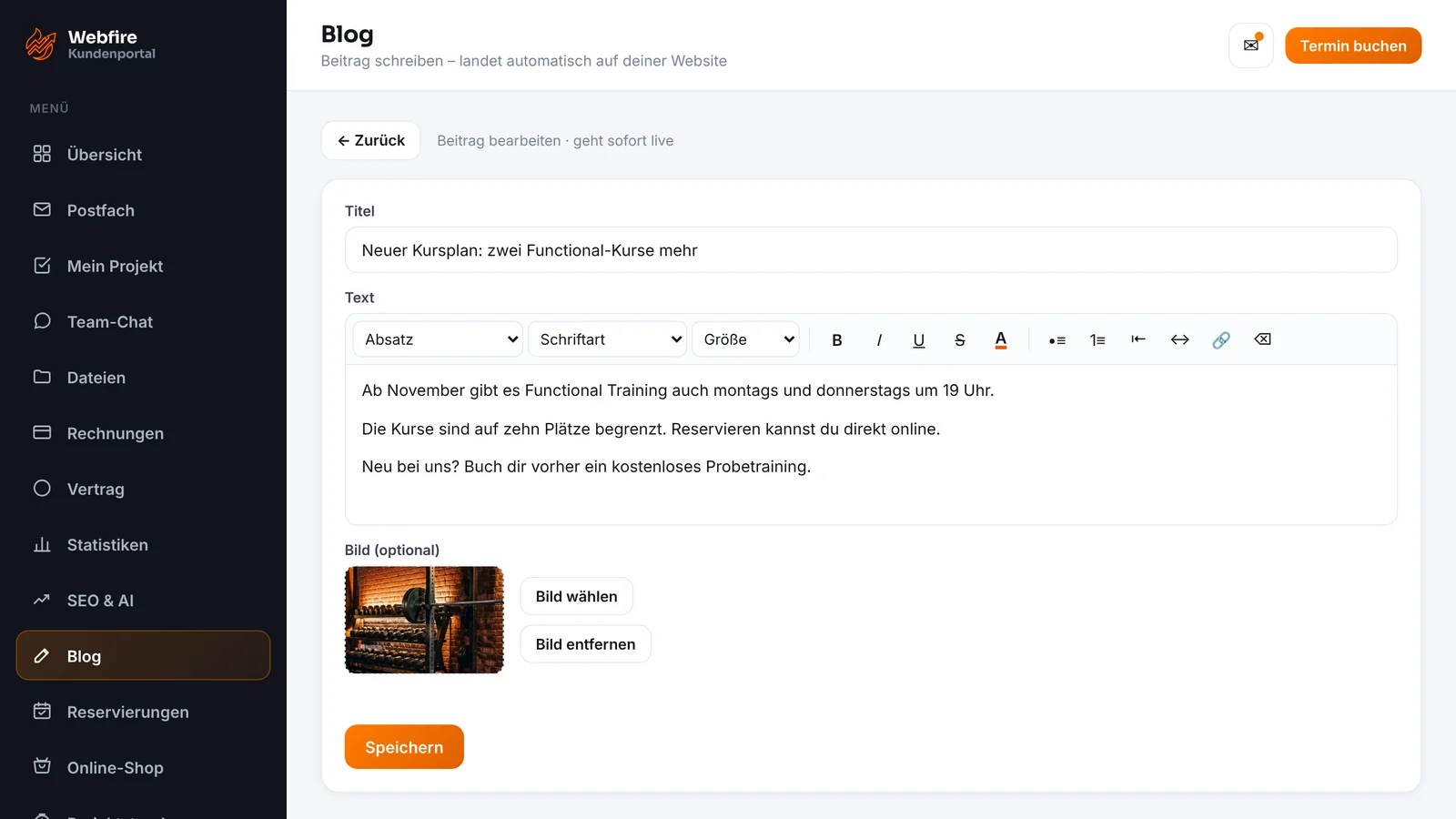Insert a link via the chain icon
1456x819 pixels.
[x=1221, y=339]
